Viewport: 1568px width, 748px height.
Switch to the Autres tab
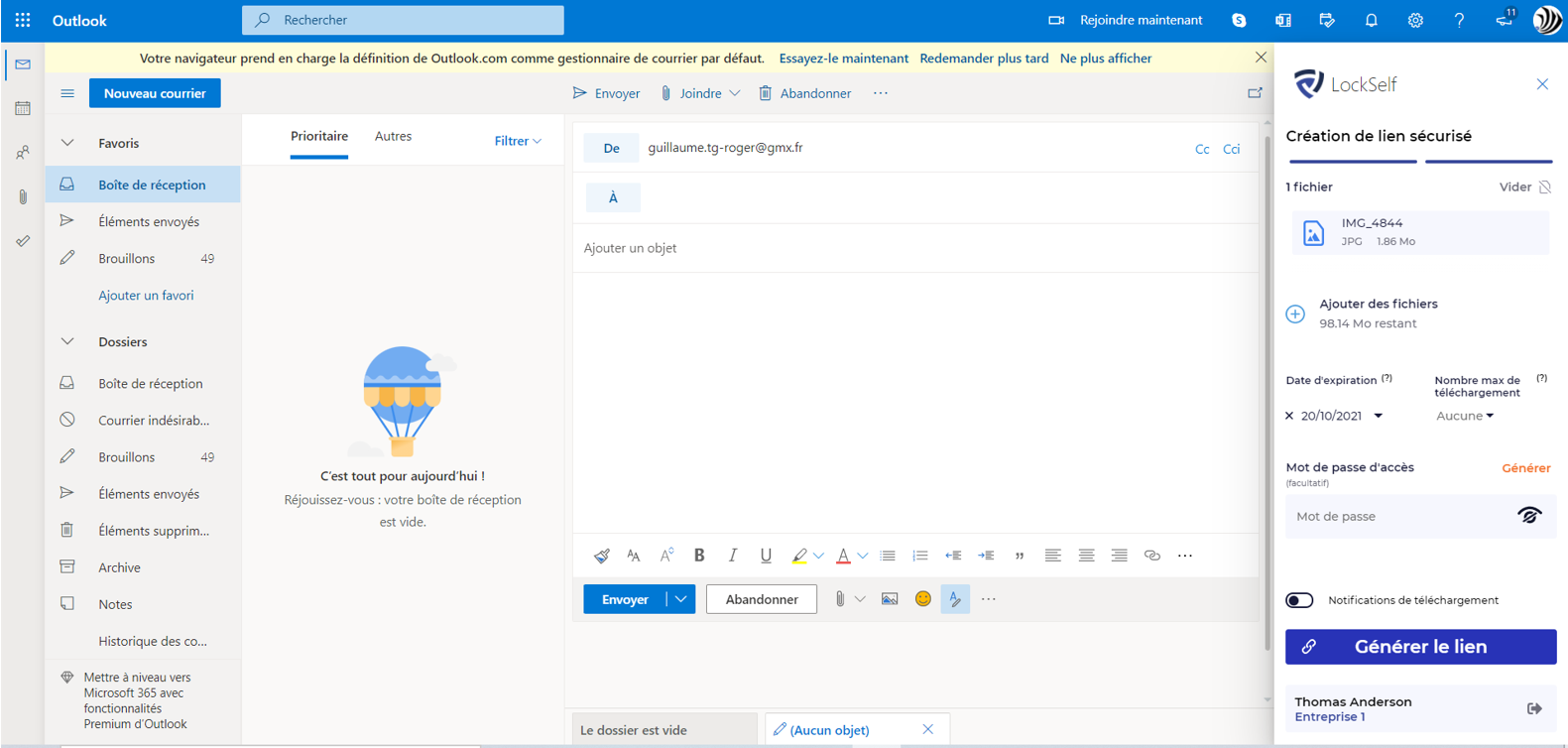click(393, 137)
